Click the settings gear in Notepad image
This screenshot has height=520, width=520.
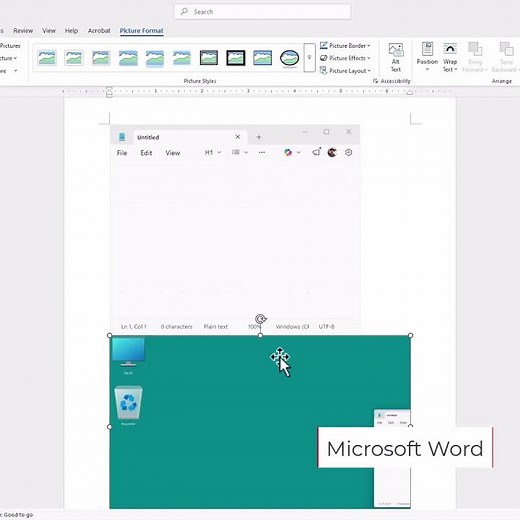pyautogui.click(x=348, y=152)
